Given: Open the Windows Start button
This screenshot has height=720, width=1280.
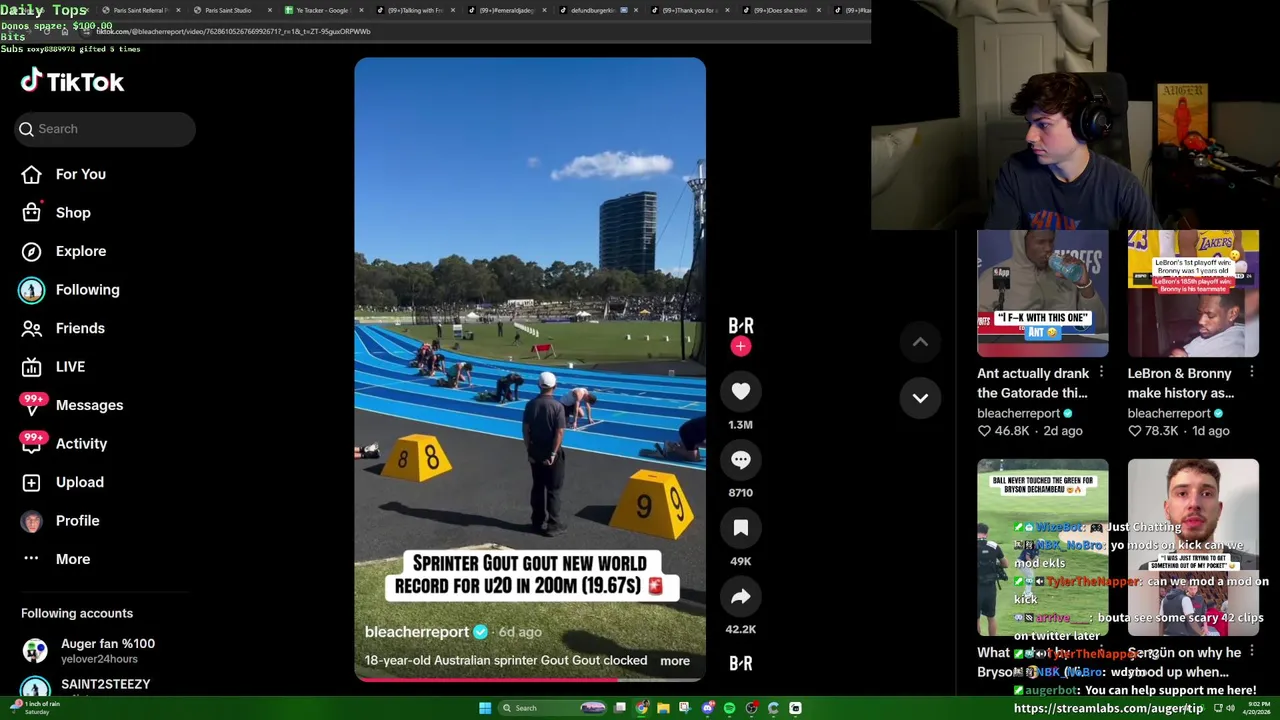Looking at the screenshot, I should coord(485,708).
